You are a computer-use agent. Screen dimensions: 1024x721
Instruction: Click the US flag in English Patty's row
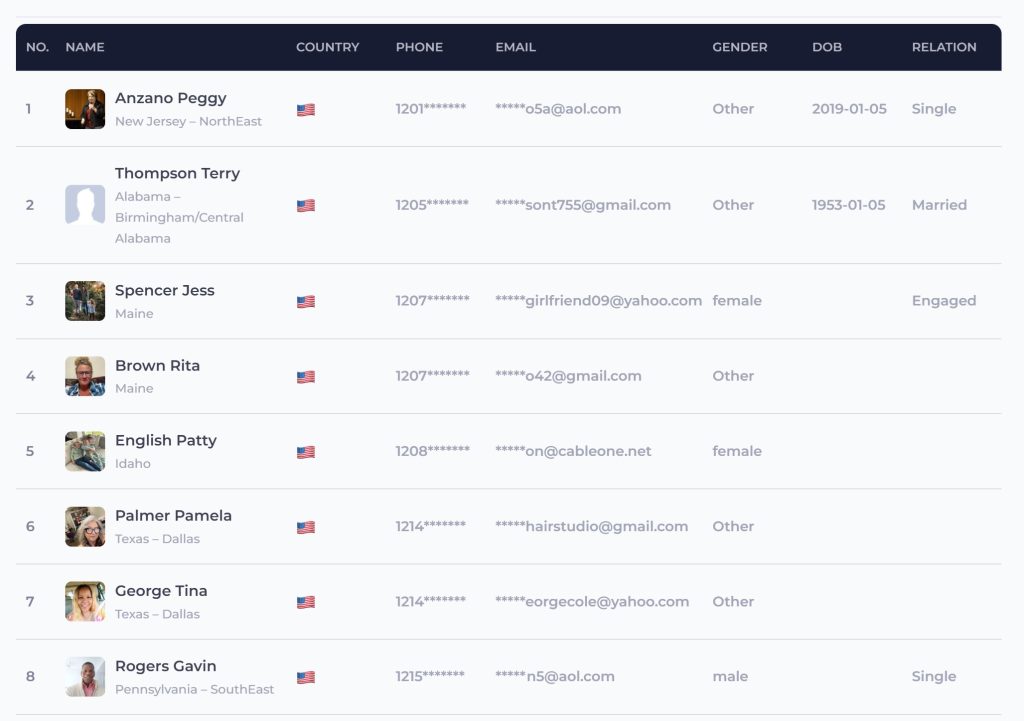click(306, 452)
